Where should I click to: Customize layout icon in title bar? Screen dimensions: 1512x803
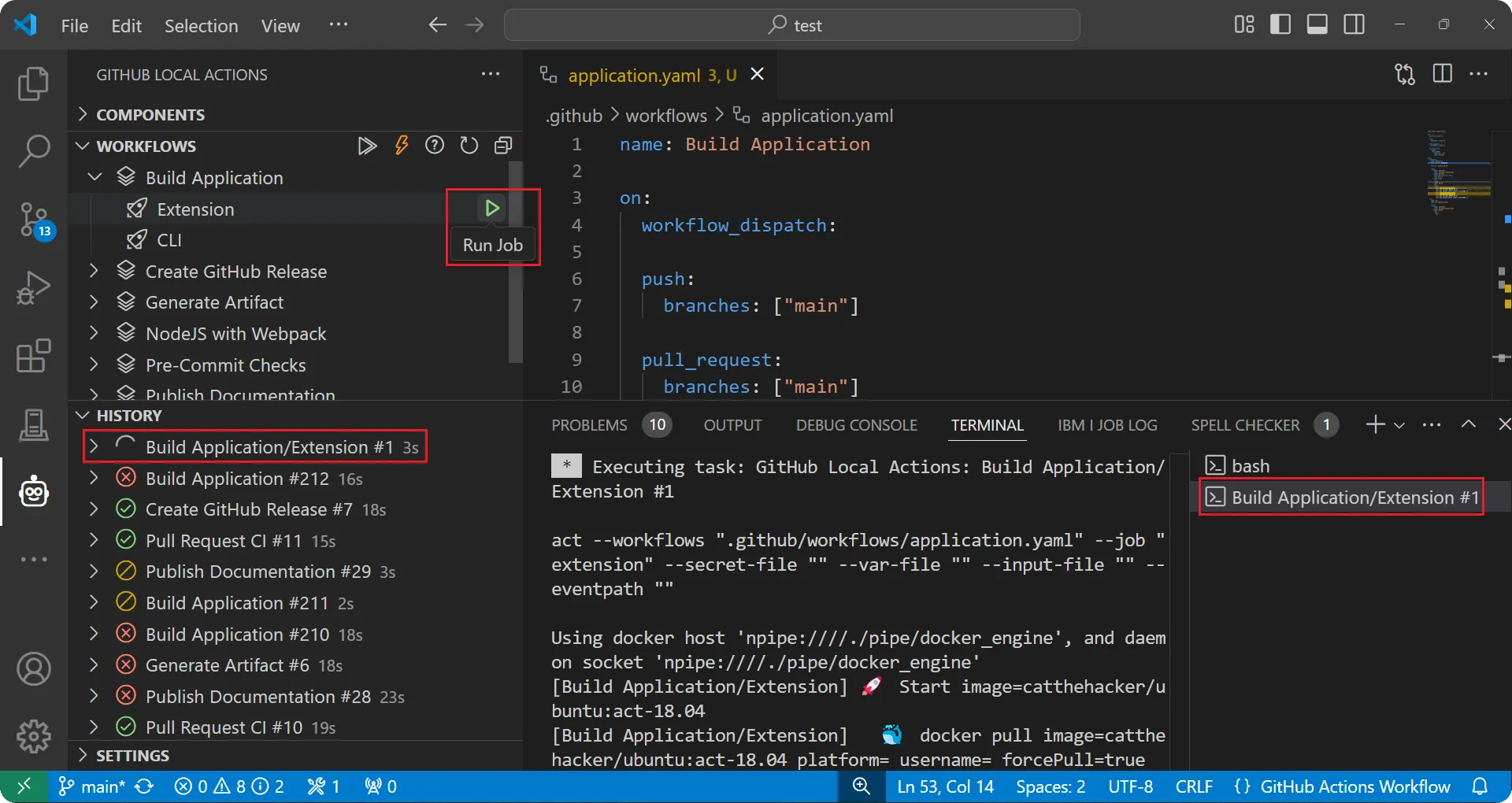point(1244,24)
